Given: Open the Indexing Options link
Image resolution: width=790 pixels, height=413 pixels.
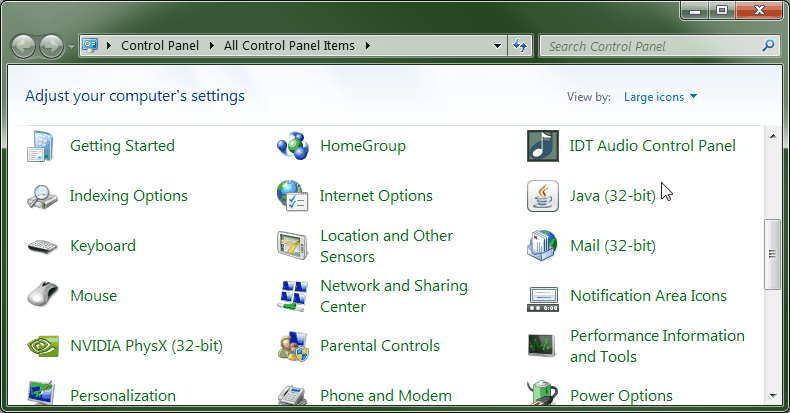Looking at the screenshot, I should [x=128, y=196].
